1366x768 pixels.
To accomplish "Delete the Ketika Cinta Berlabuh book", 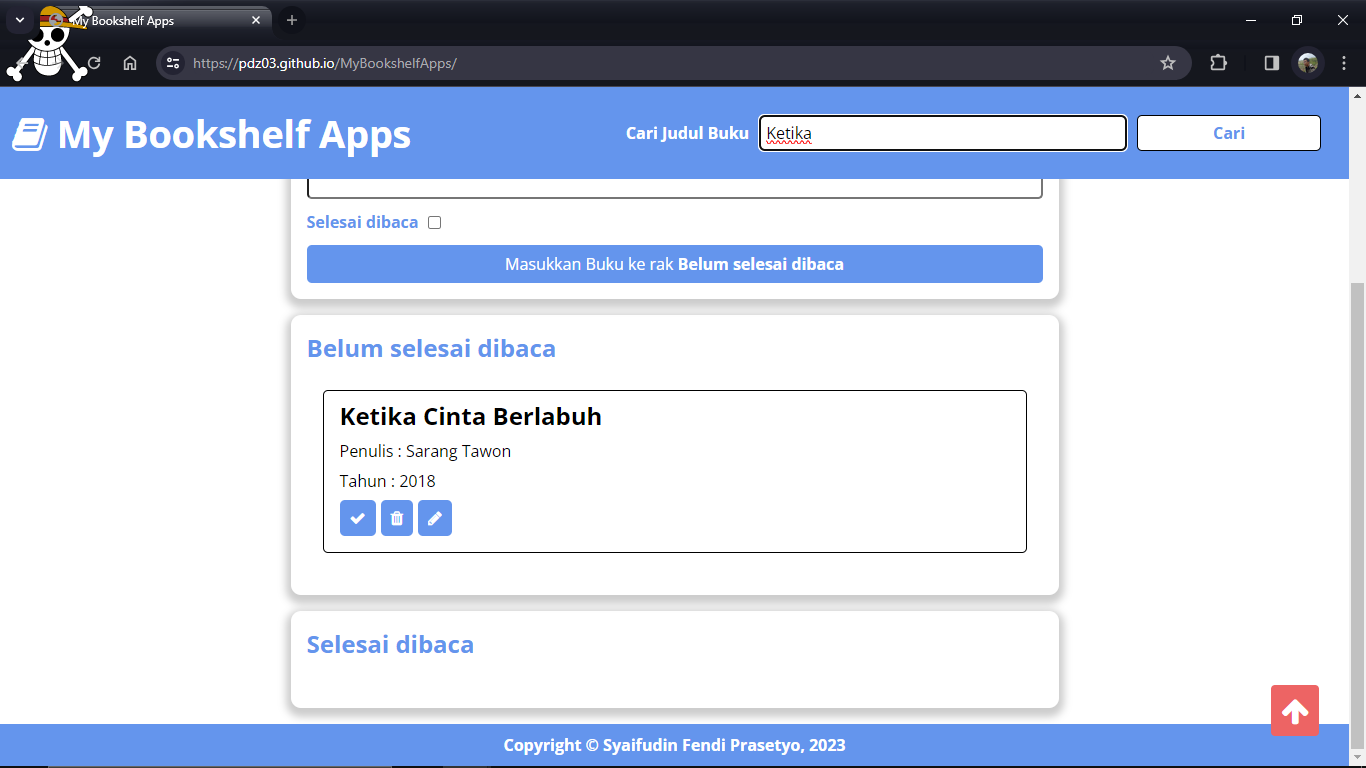I will pos(397,518).
